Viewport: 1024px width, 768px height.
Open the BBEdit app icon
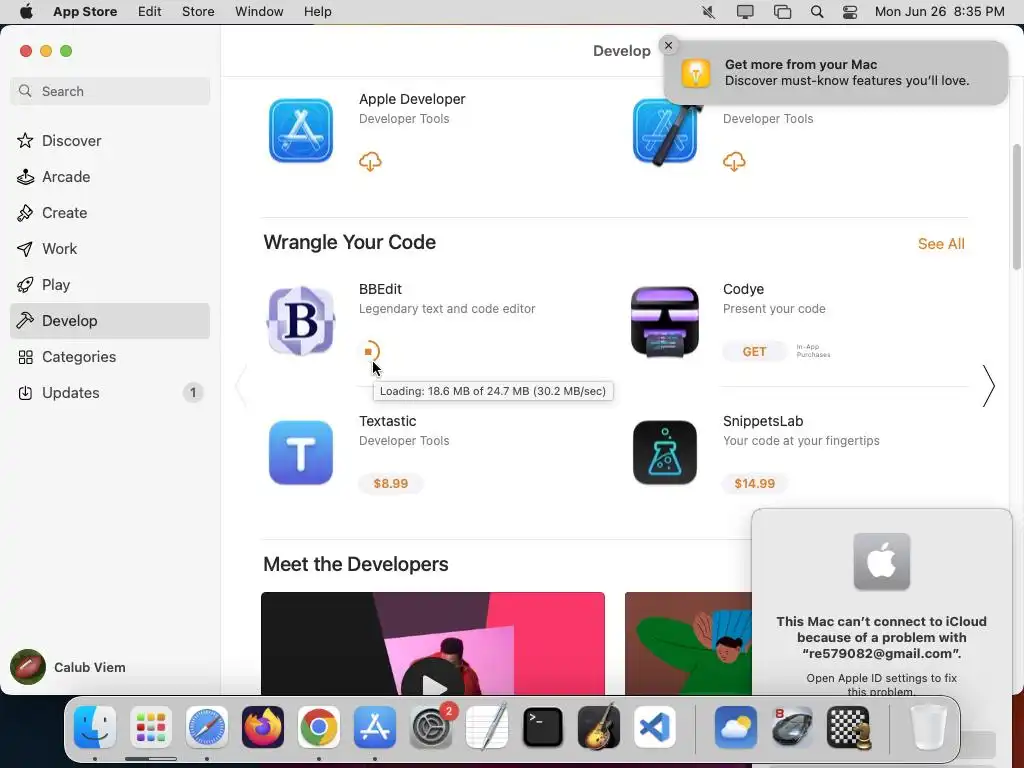coord(300,320)
